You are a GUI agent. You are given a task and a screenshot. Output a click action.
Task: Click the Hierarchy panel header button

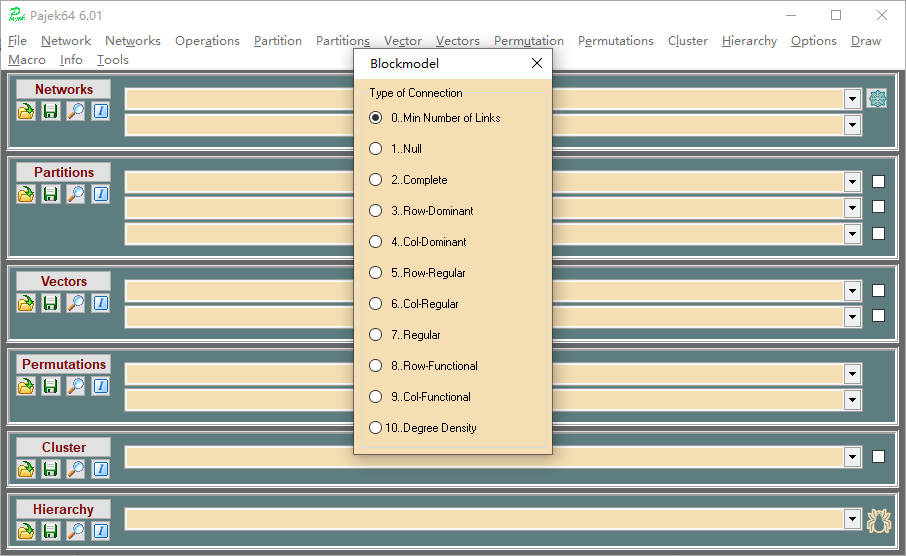[64, 509]
